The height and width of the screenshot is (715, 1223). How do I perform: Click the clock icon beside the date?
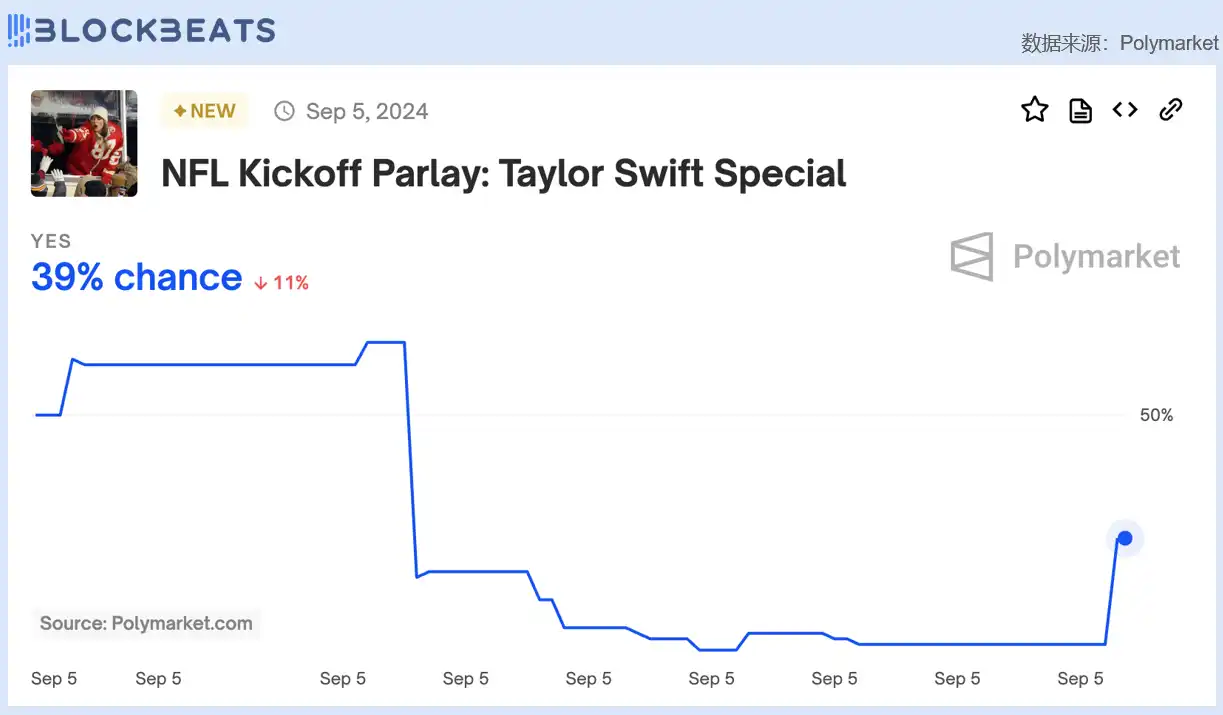tap(285, 111)
